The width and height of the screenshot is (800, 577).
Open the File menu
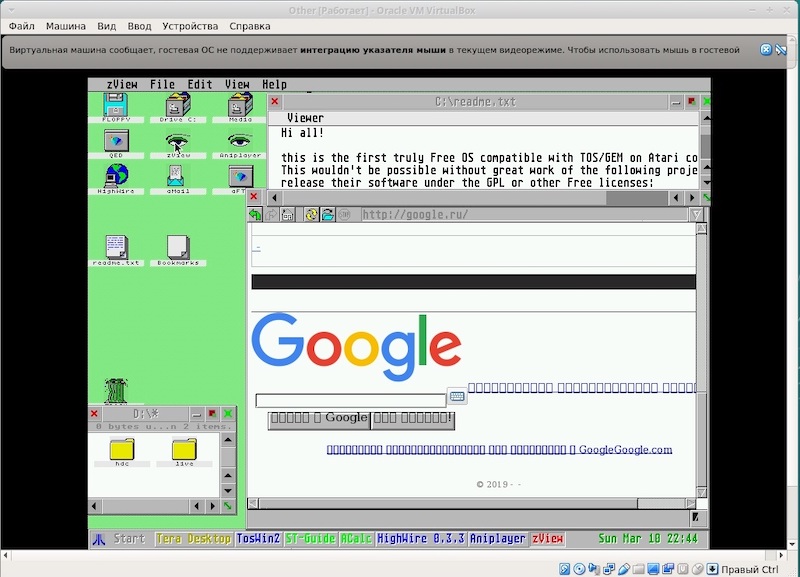coord(162,85)
